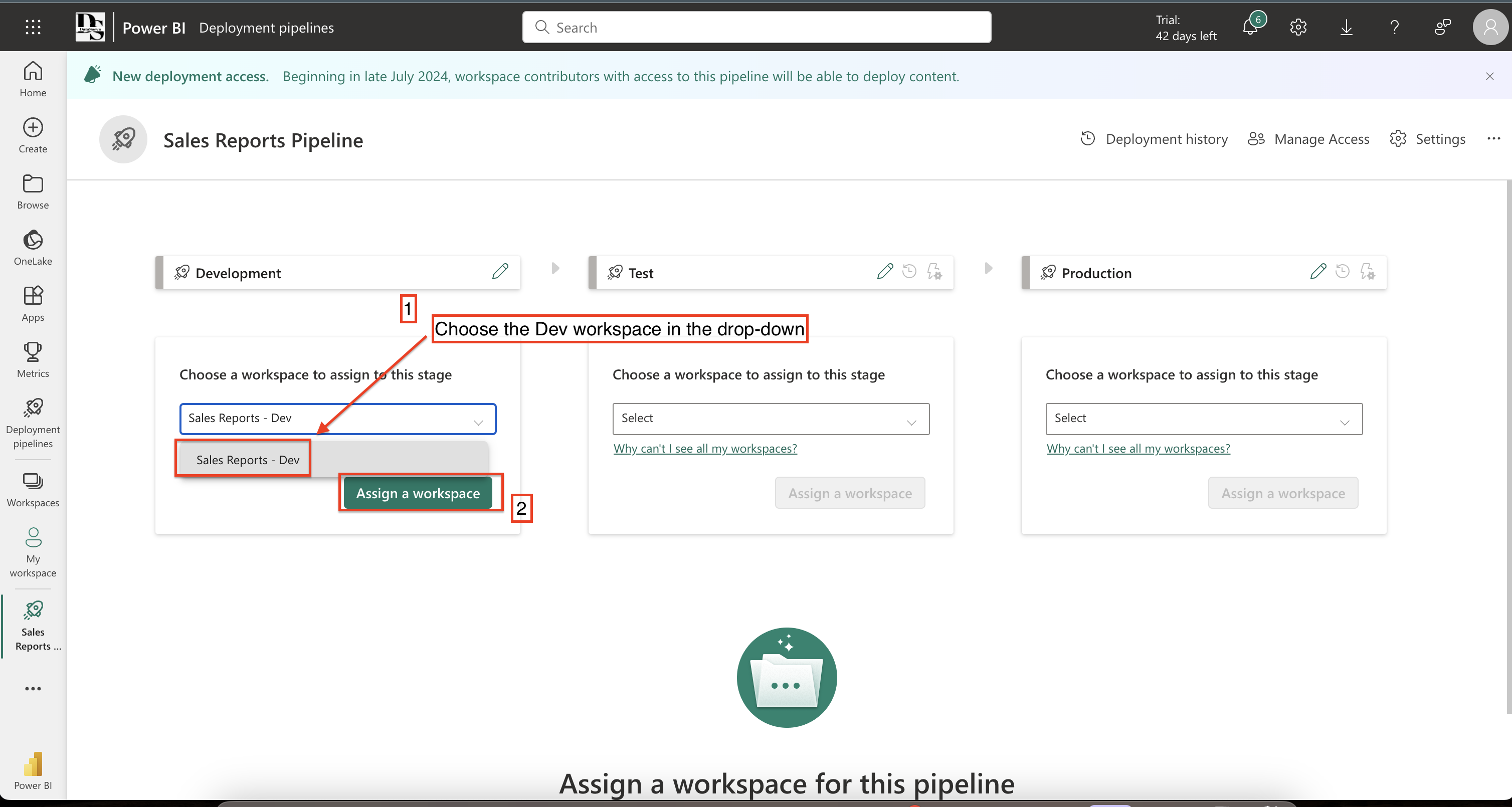
Task: Open Production stage deployment history icon
Action: (1343, 272)
